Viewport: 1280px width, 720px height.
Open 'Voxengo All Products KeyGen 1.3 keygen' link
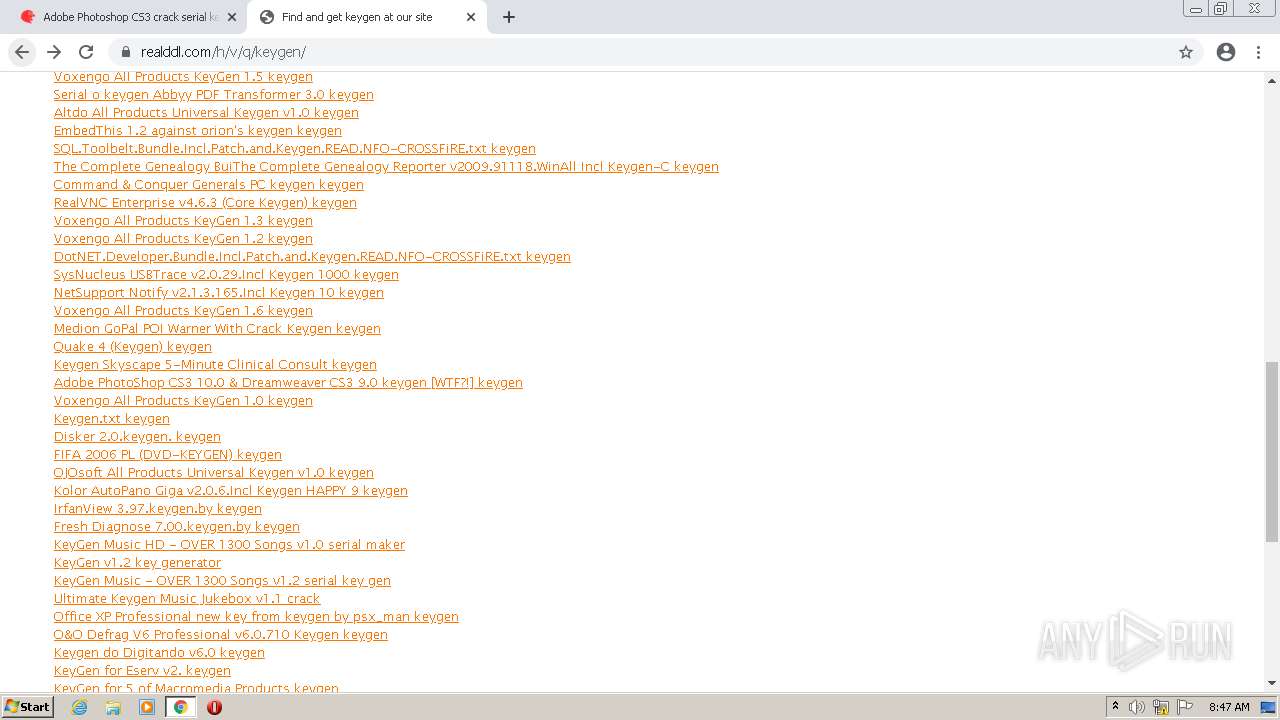[183, 221]
